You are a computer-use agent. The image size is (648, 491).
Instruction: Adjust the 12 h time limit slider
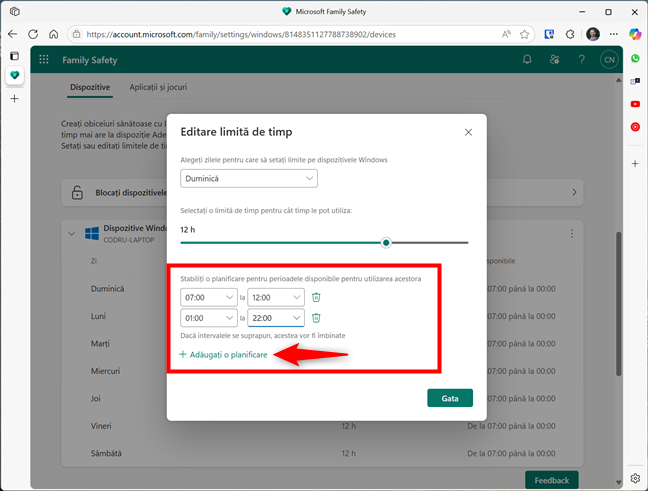coord(386,243)
